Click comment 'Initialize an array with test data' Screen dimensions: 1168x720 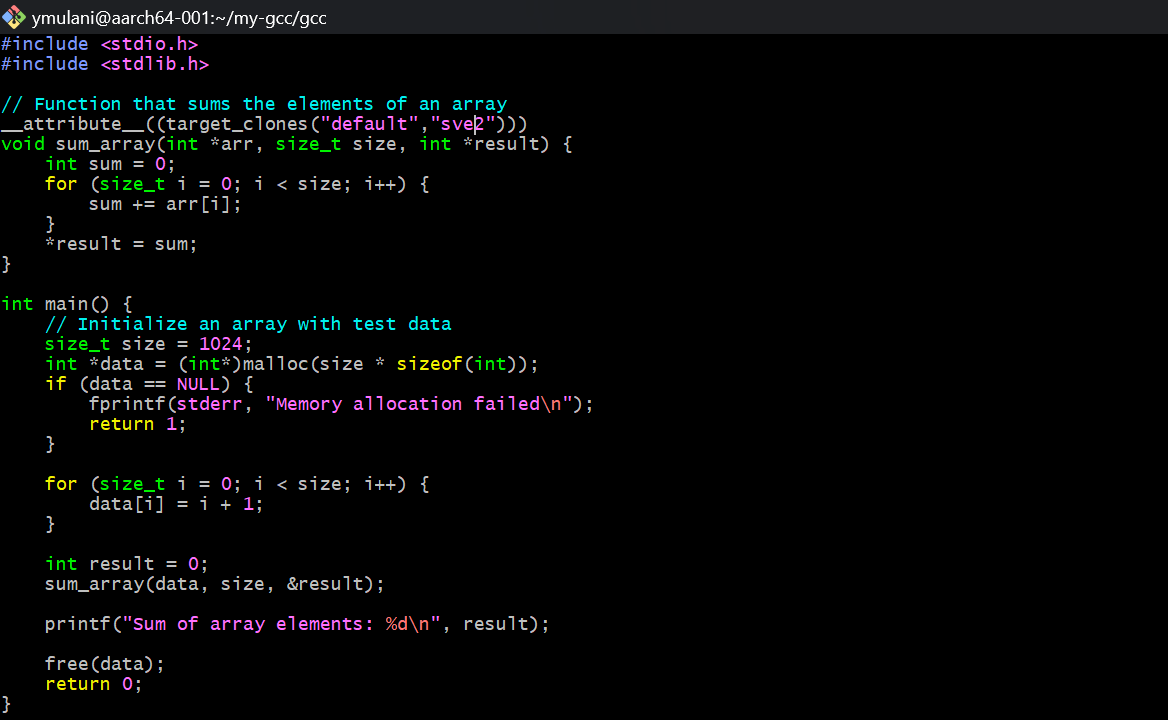(x=264, y=324)
